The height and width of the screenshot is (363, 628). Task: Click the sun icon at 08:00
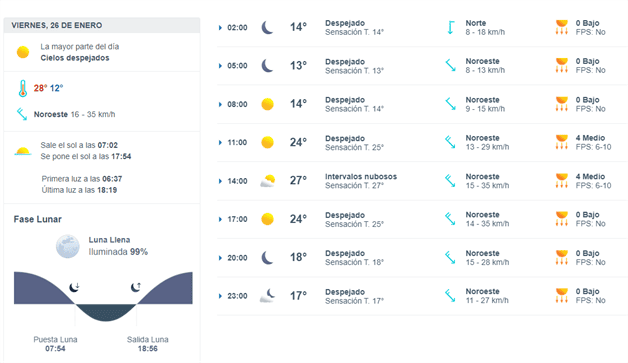click(x=267, y=104)
